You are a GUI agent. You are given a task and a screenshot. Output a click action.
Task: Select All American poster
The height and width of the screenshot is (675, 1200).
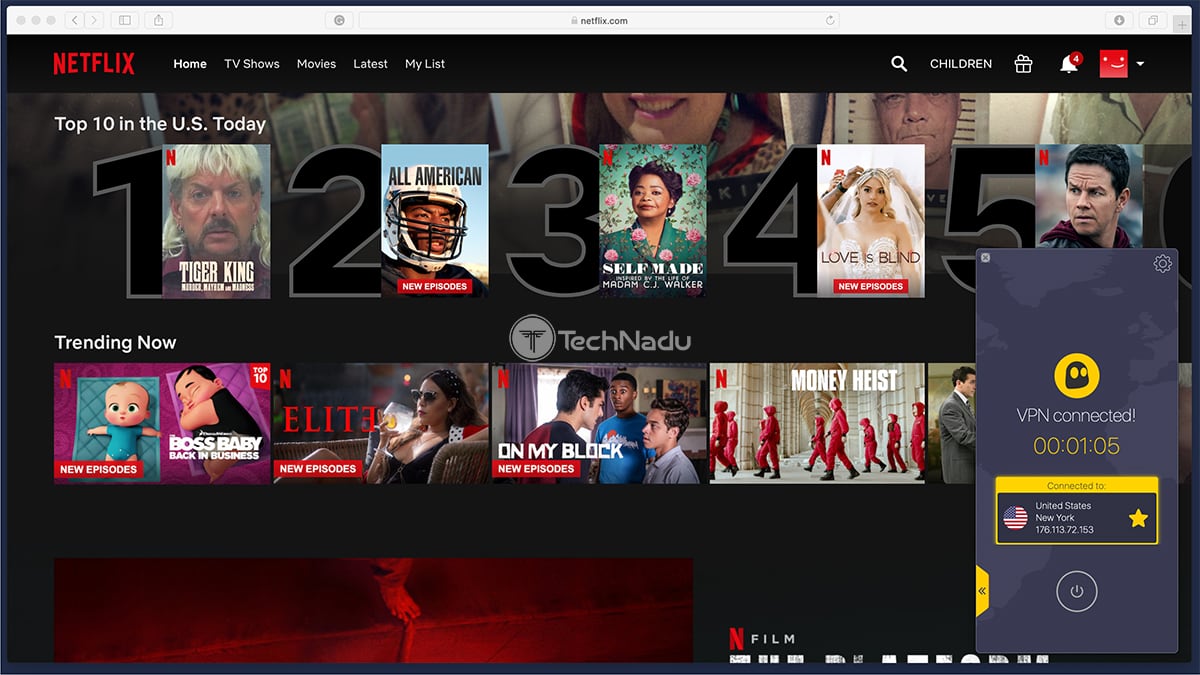(x=435, y=221)
